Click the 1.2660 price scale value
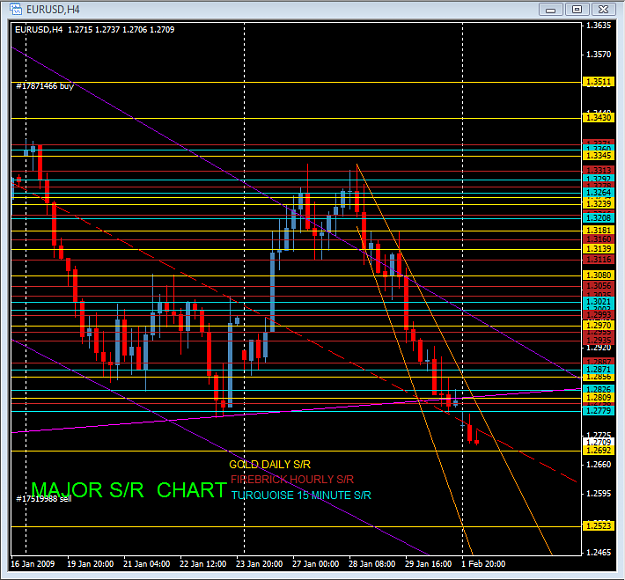625x580 pixels. point(598,465)
